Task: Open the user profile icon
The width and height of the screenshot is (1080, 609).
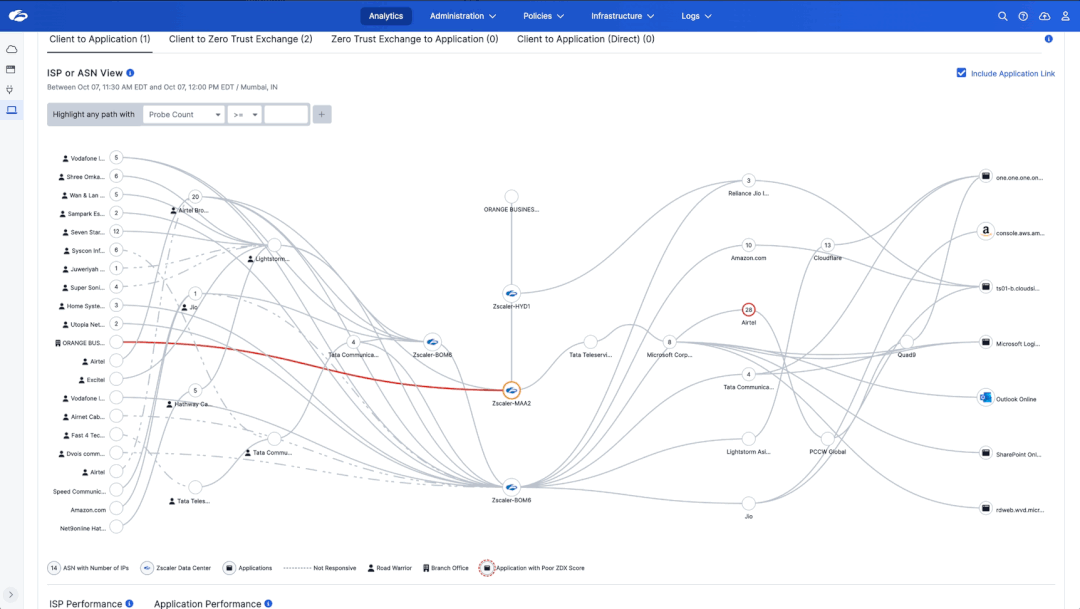Action: [1063, 16]
